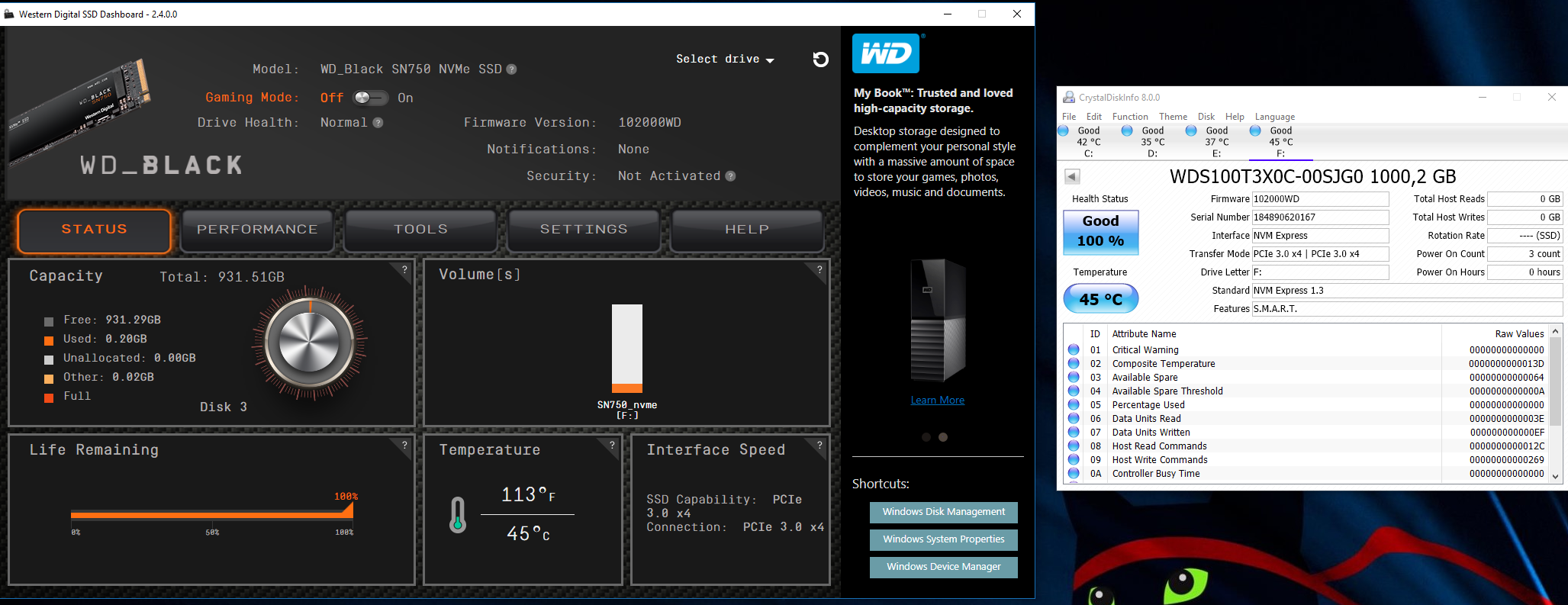1568x605 pixels.
Task: Open the Edit menu in CrystalDiskInfo
Action: [1094, 117]
